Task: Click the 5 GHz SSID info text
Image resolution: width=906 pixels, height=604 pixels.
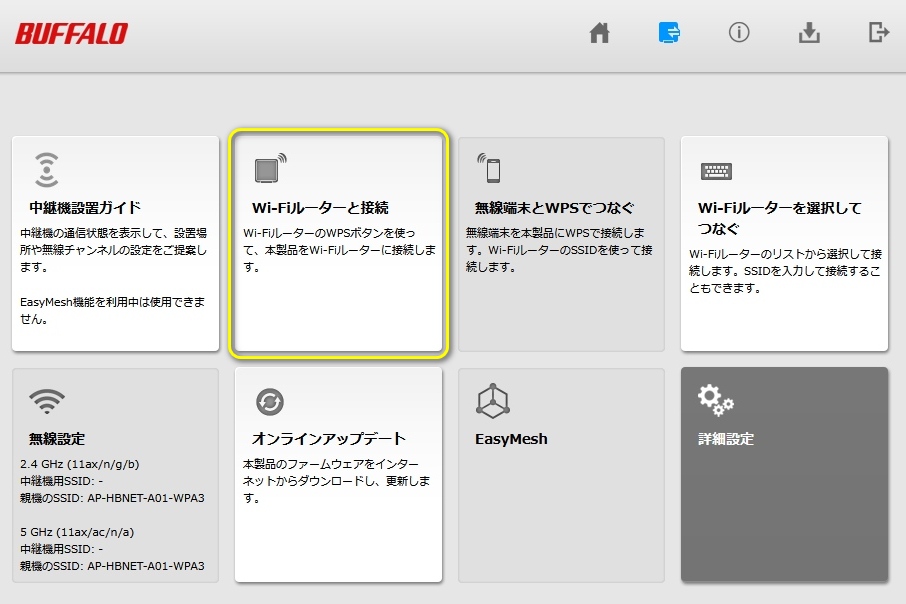Action: click(x=112, y=549)
